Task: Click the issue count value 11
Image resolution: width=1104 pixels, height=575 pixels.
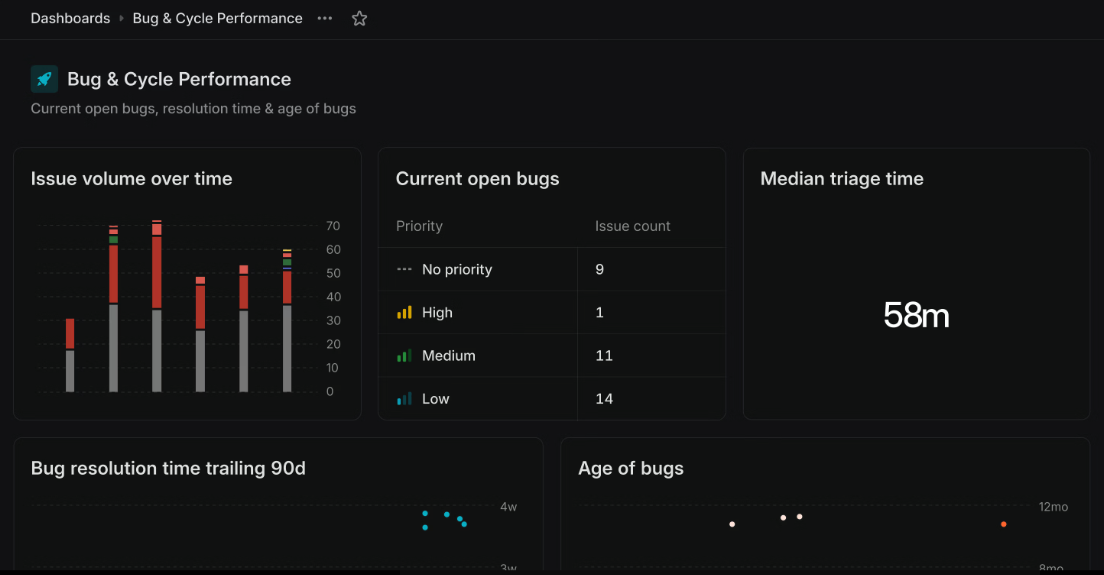Action: [603, 355]
